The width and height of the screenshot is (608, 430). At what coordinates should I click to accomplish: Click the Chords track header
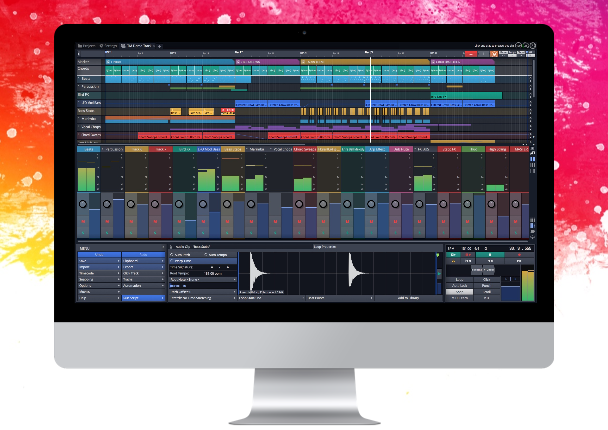point(90,69)
